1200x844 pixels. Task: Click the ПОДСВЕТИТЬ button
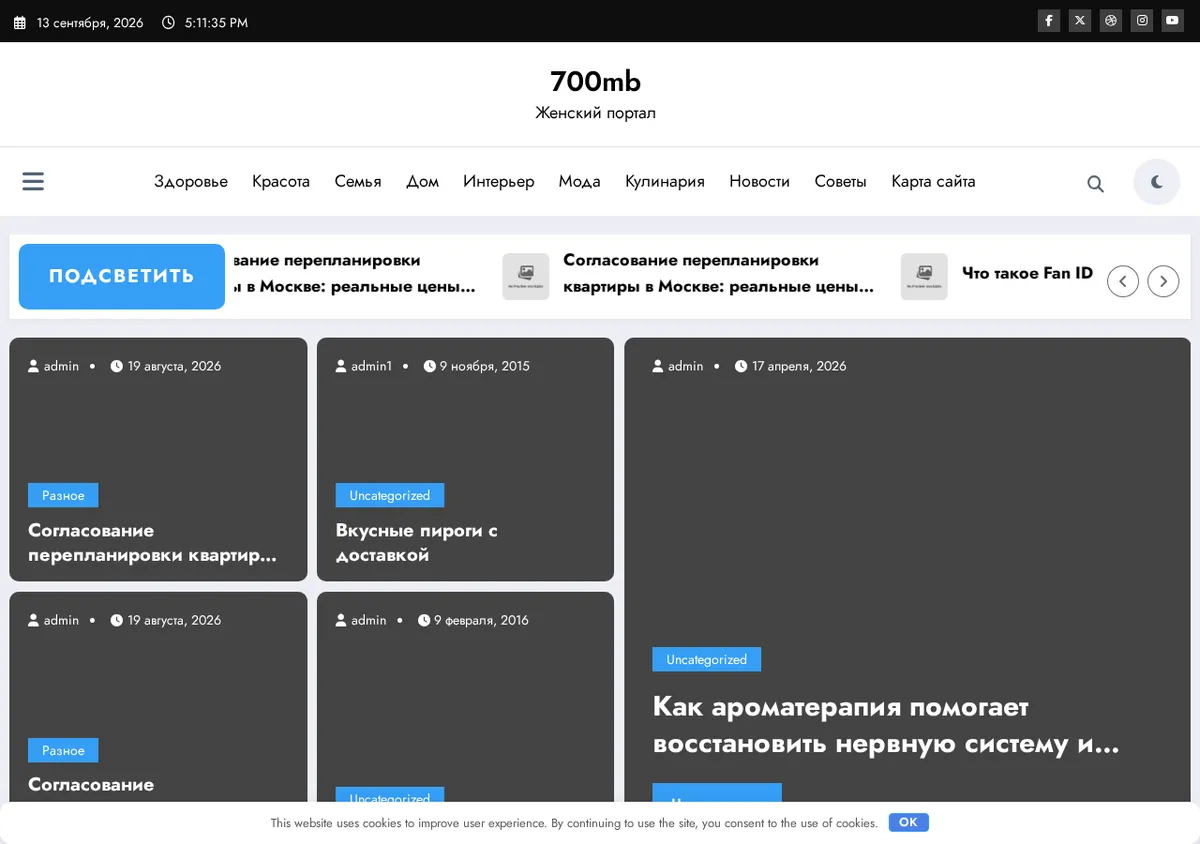coord(122,276)
